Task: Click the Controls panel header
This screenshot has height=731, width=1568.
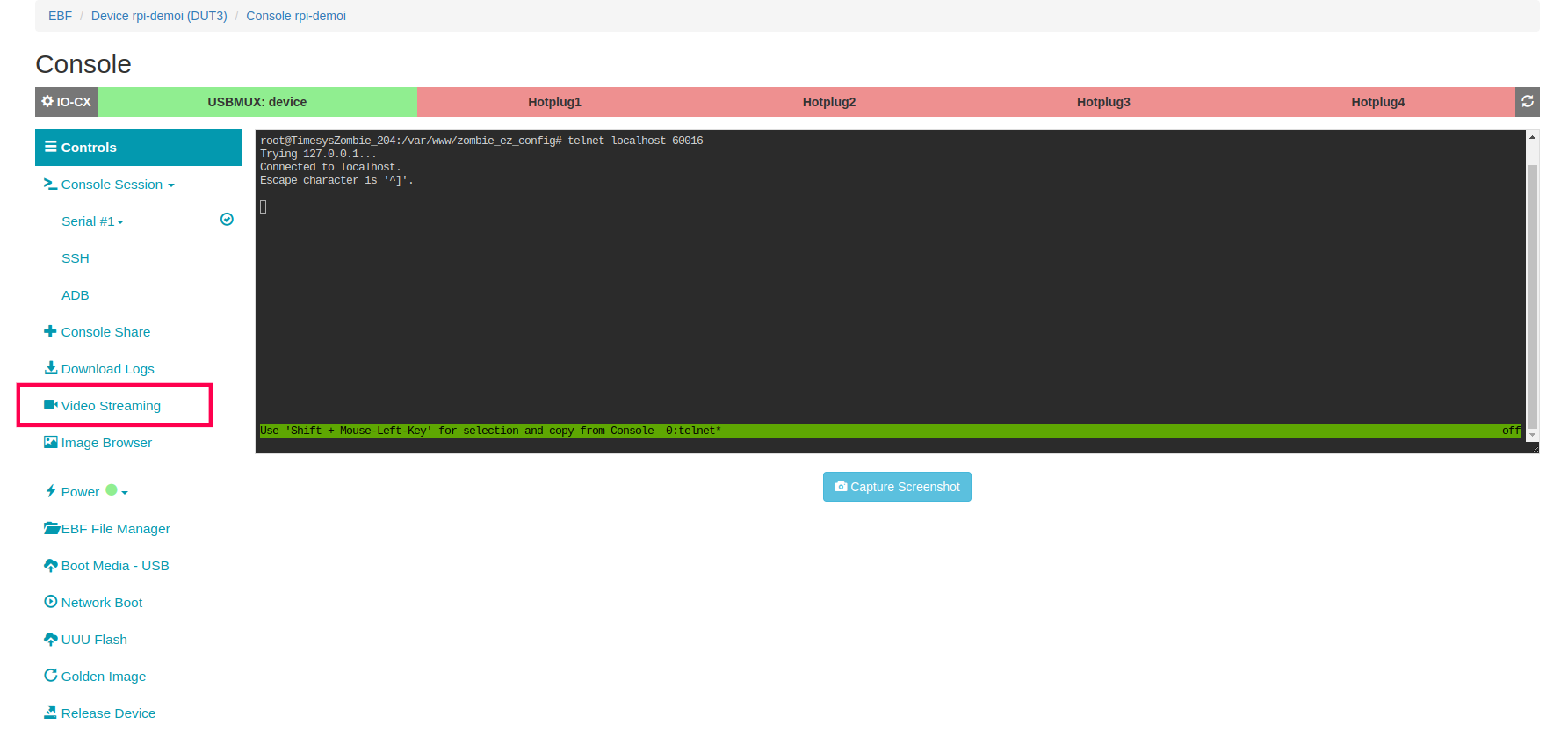Action: [139, 148]
